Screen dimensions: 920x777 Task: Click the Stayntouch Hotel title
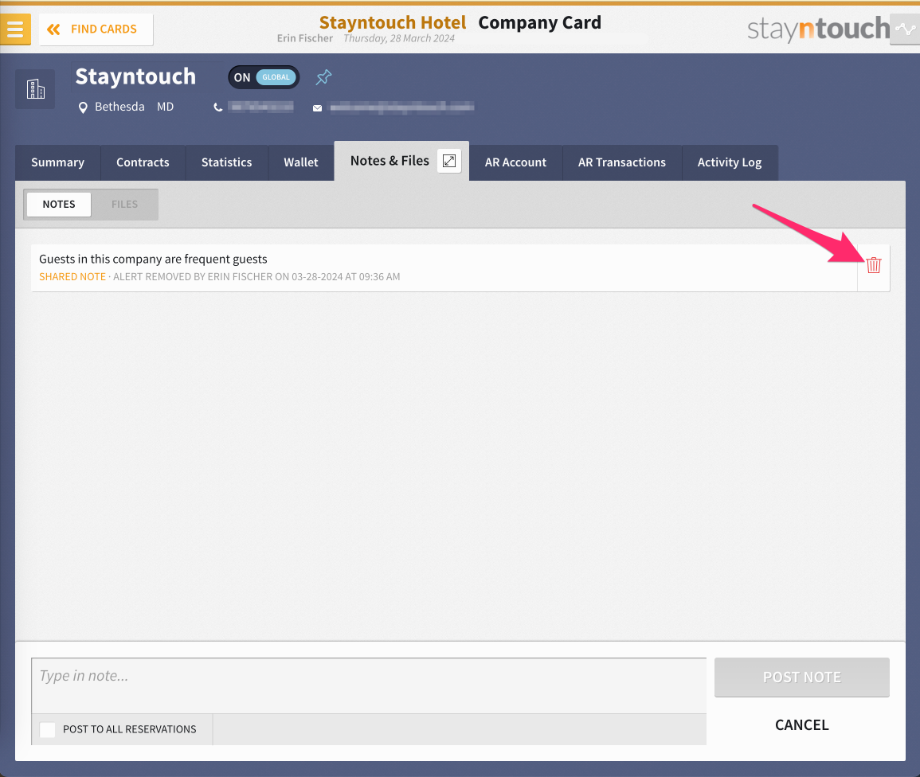coord(393,22)
